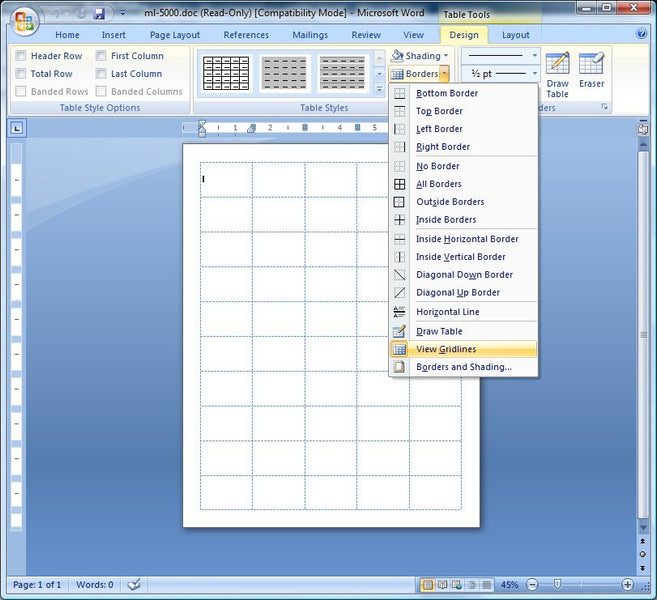Select the Draw Table tool
This screenshot has width=657, height=600.
[557, 75]
